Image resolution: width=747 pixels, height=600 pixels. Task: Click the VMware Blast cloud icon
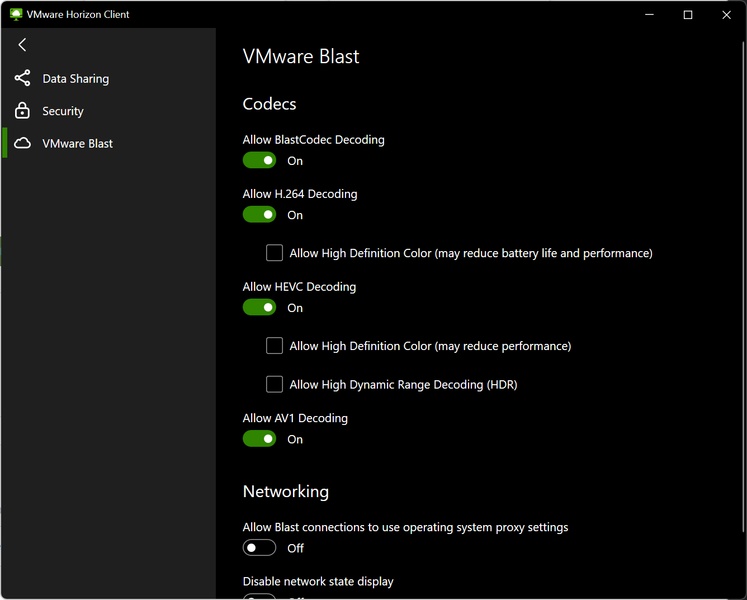coord(22,143)
